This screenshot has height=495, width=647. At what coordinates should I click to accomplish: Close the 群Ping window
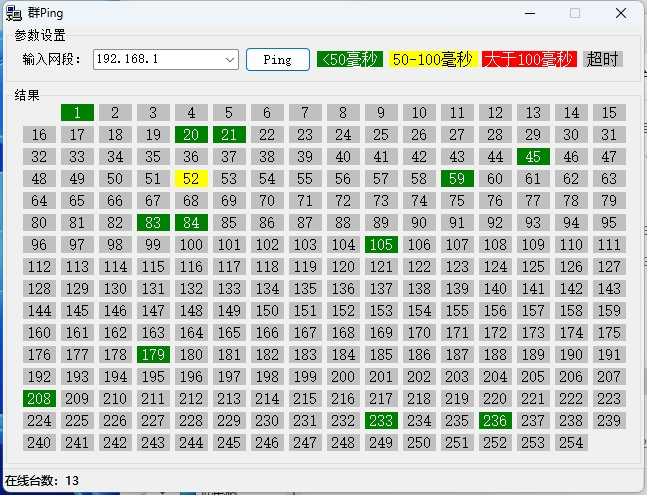point(621,13)
